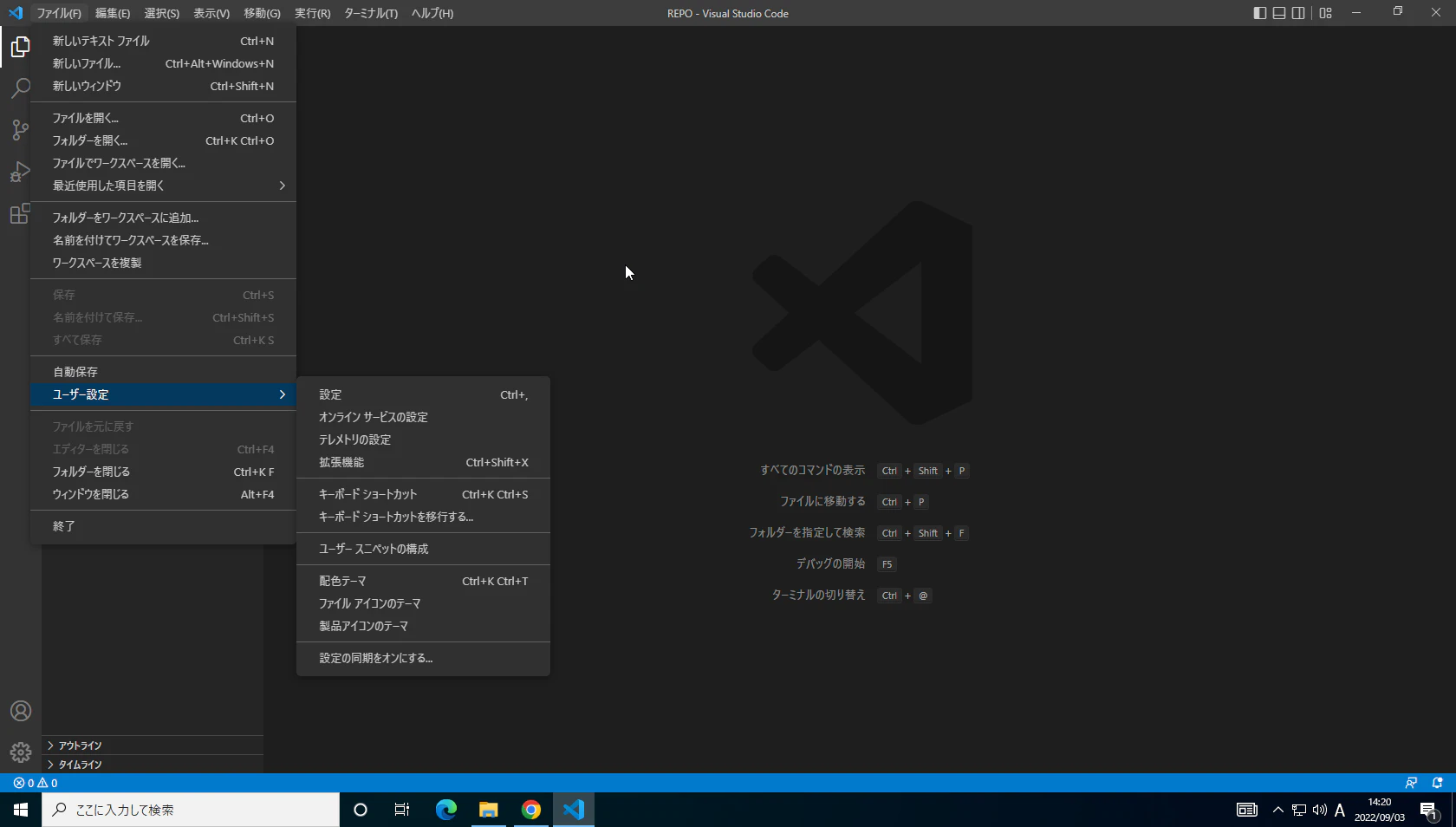
Task: Click ファイル(F) menu in menu bar
Action: [x=59, y=13]
